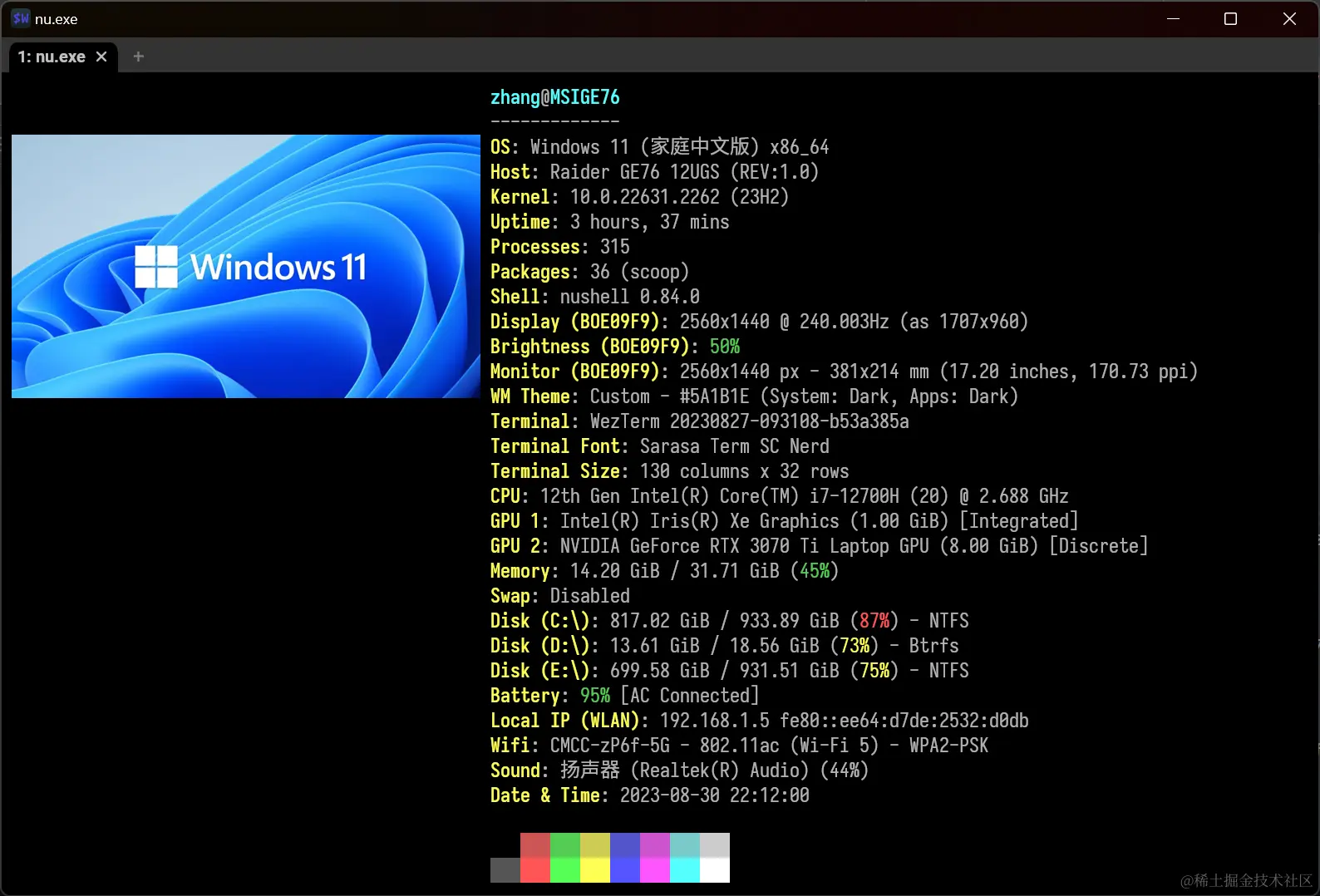This screenshot has height=896, width=1320.
Task: Click the 'GPU 1: Intel(R) Iris(R) Xe' line
Action: point(784,521)
